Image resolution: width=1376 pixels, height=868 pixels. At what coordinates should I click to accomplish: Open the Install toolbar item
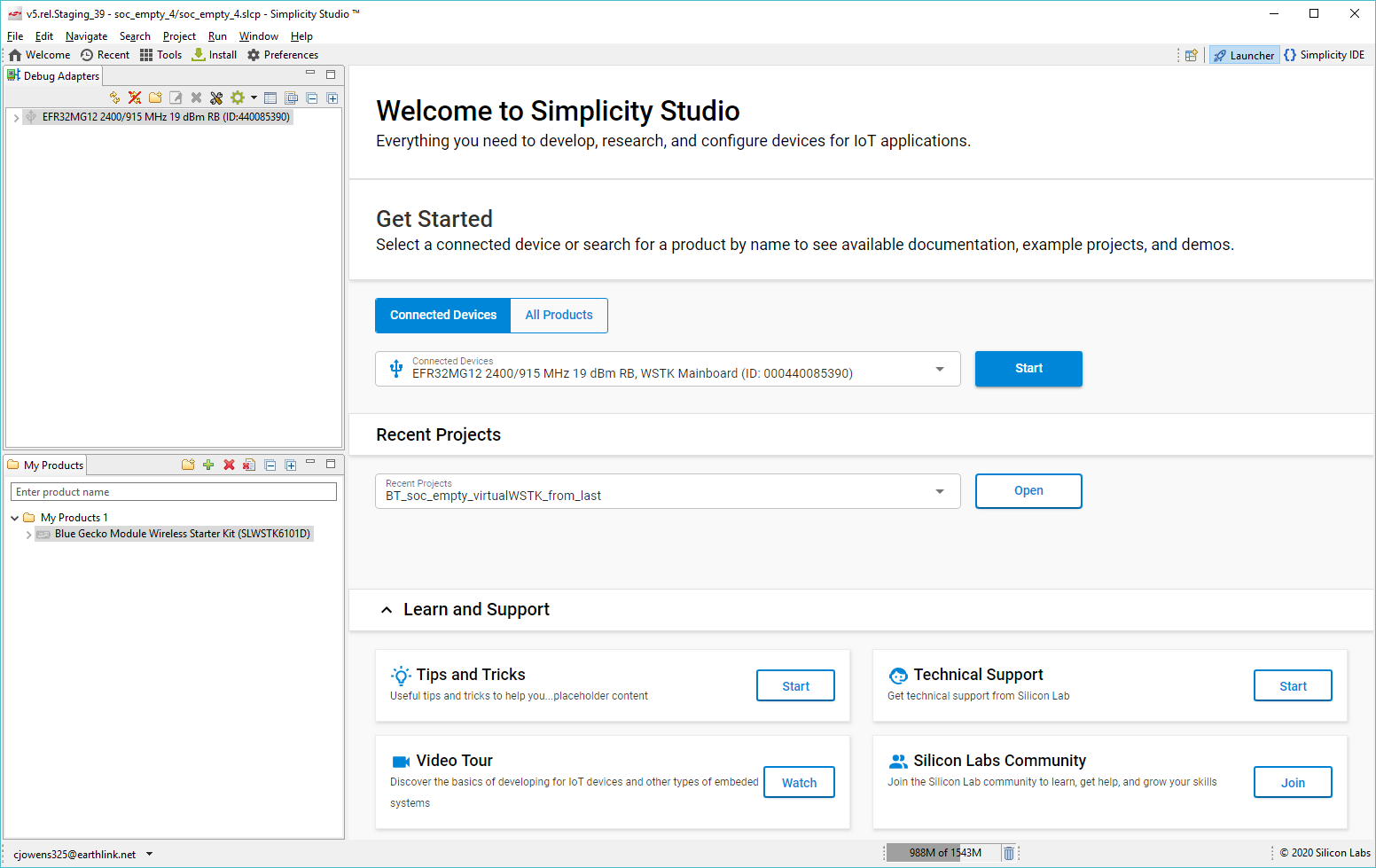click(x=215, y=55)
